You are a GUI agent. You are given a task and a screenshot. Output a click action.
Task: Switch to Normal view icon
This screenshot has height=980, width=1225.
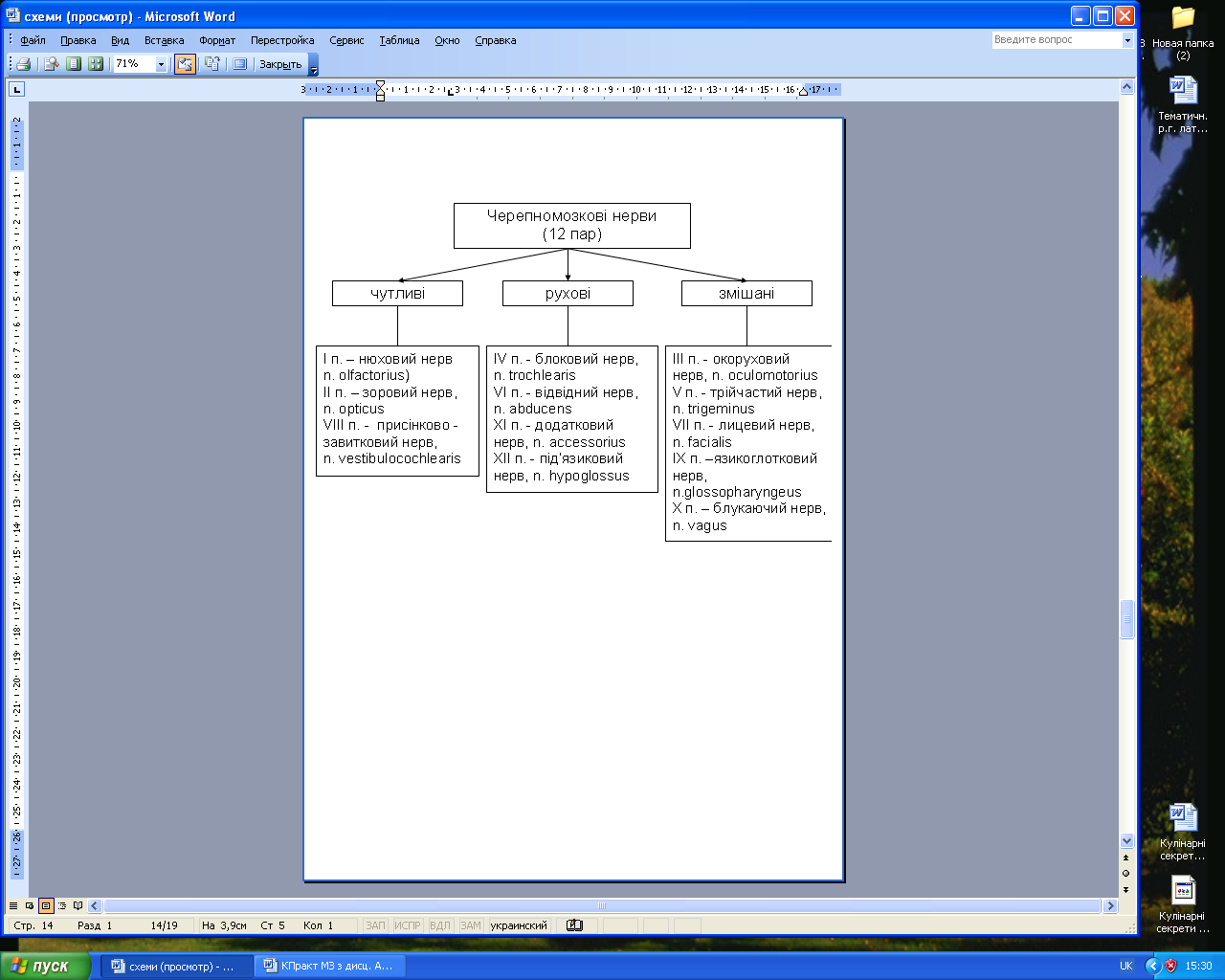13,905
